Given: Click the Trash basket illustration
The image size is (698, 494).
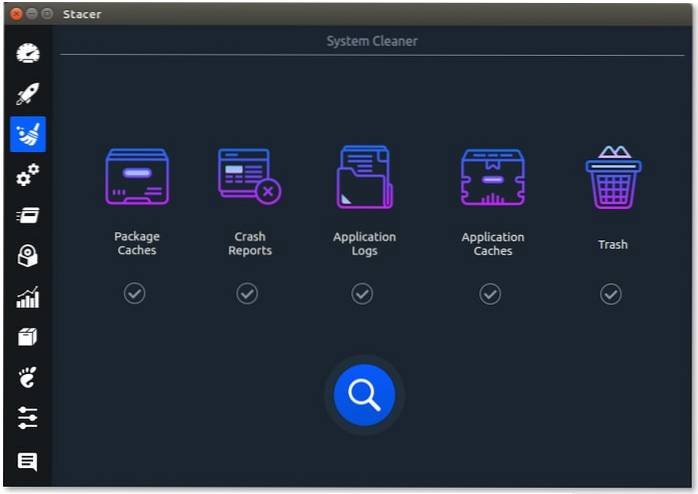Looking at the screenshot, I should 613,178.
